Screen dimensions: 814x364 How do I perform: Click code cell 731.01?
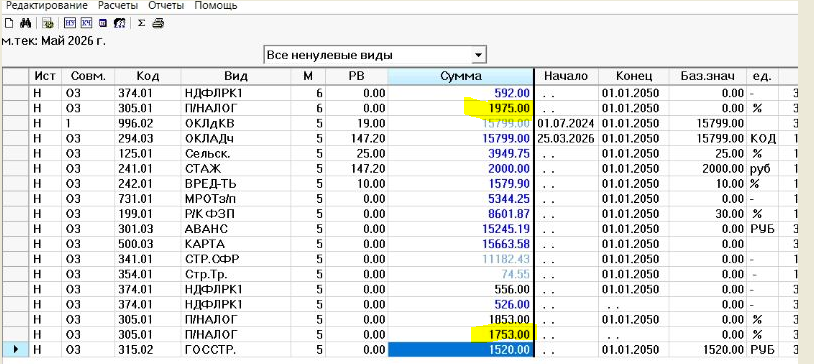(147, 199)
